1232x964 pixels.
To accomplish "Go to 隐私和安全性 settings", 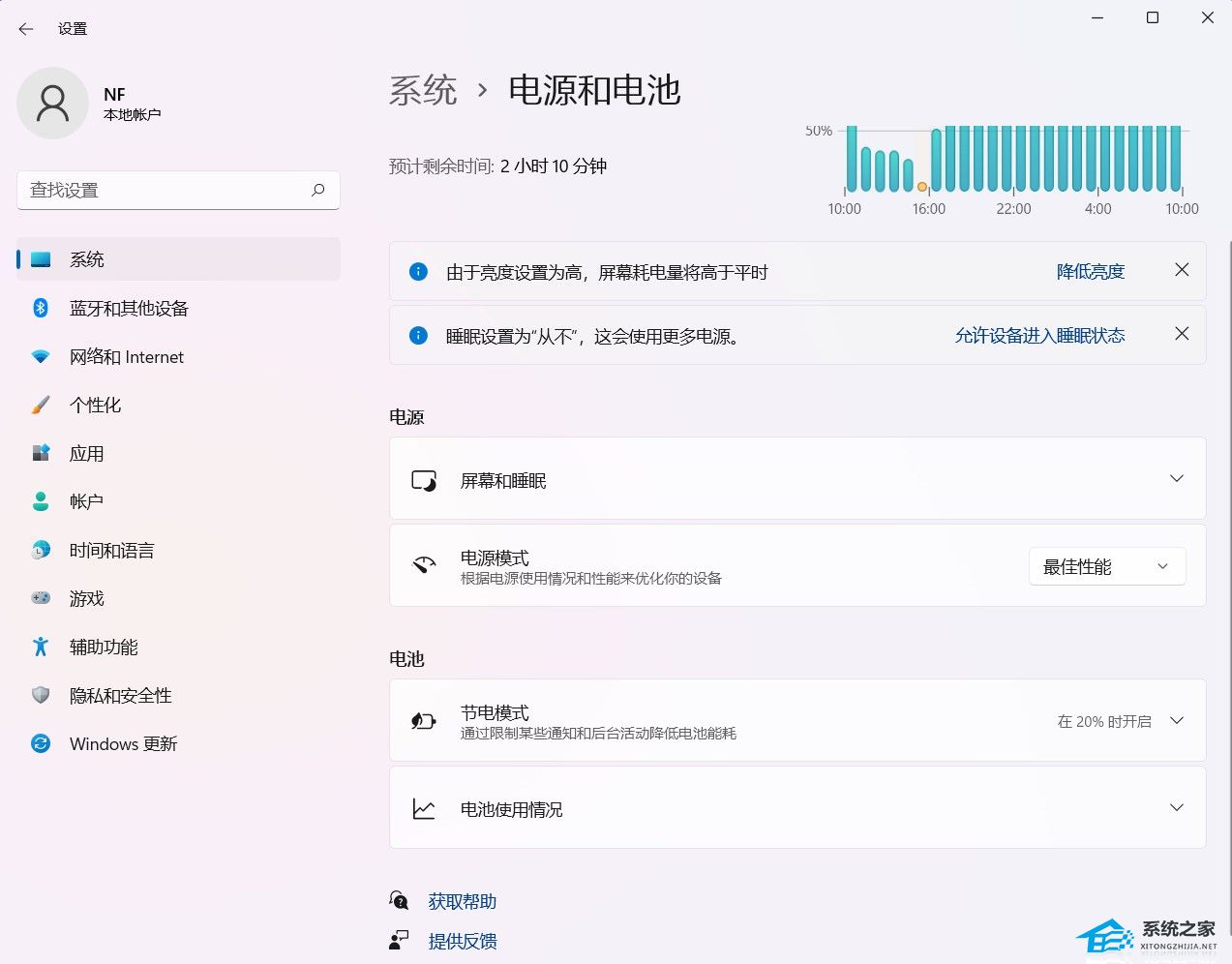I will point(179,695).
